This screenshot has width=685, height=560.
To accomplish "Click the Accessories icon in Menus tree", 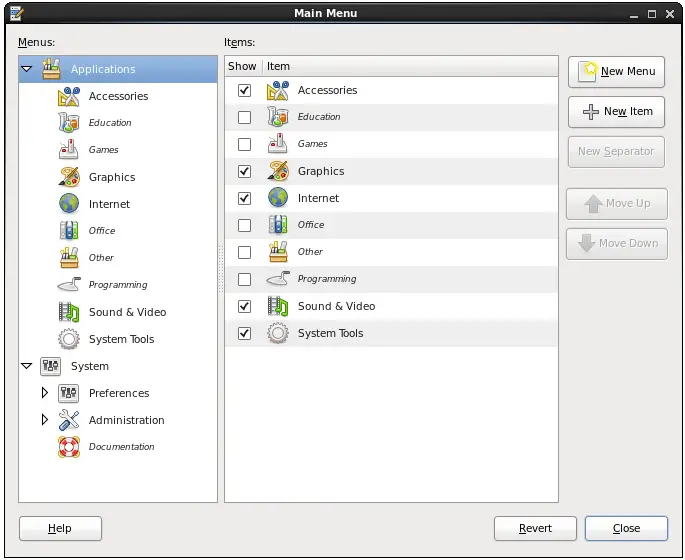I will point(69,97).
